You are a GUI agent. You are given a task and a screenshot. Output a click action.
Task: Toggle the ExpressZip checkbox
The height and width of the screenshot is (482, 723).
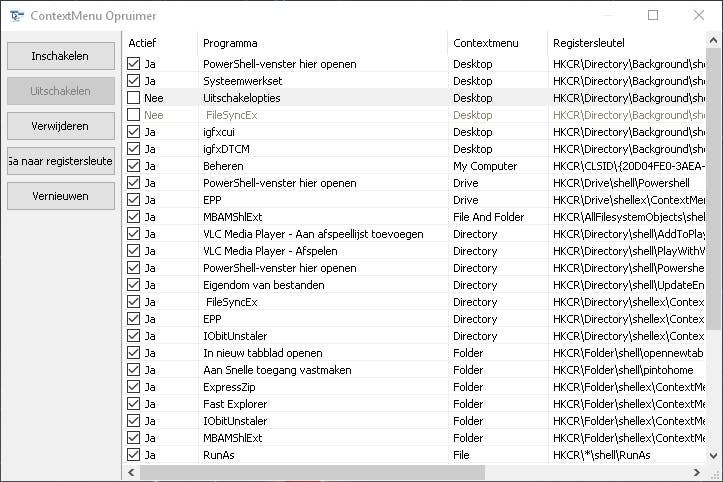pos(134,387)
